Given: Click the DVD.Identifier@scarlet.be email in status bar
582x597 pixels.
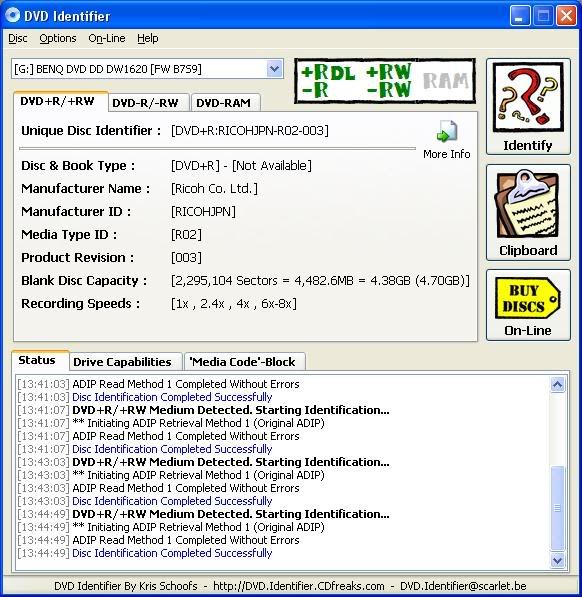Looking at the screenshot, I should pos(463,586).
